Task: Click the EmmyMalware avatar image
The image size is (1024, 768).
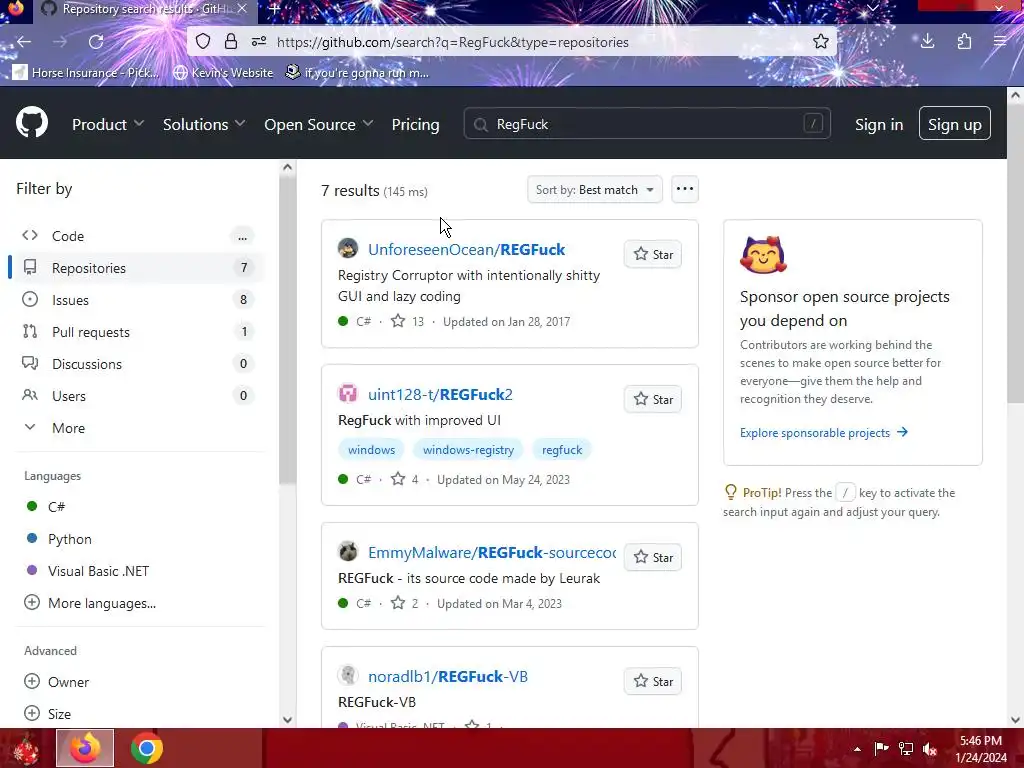Action: click(347, 551)
